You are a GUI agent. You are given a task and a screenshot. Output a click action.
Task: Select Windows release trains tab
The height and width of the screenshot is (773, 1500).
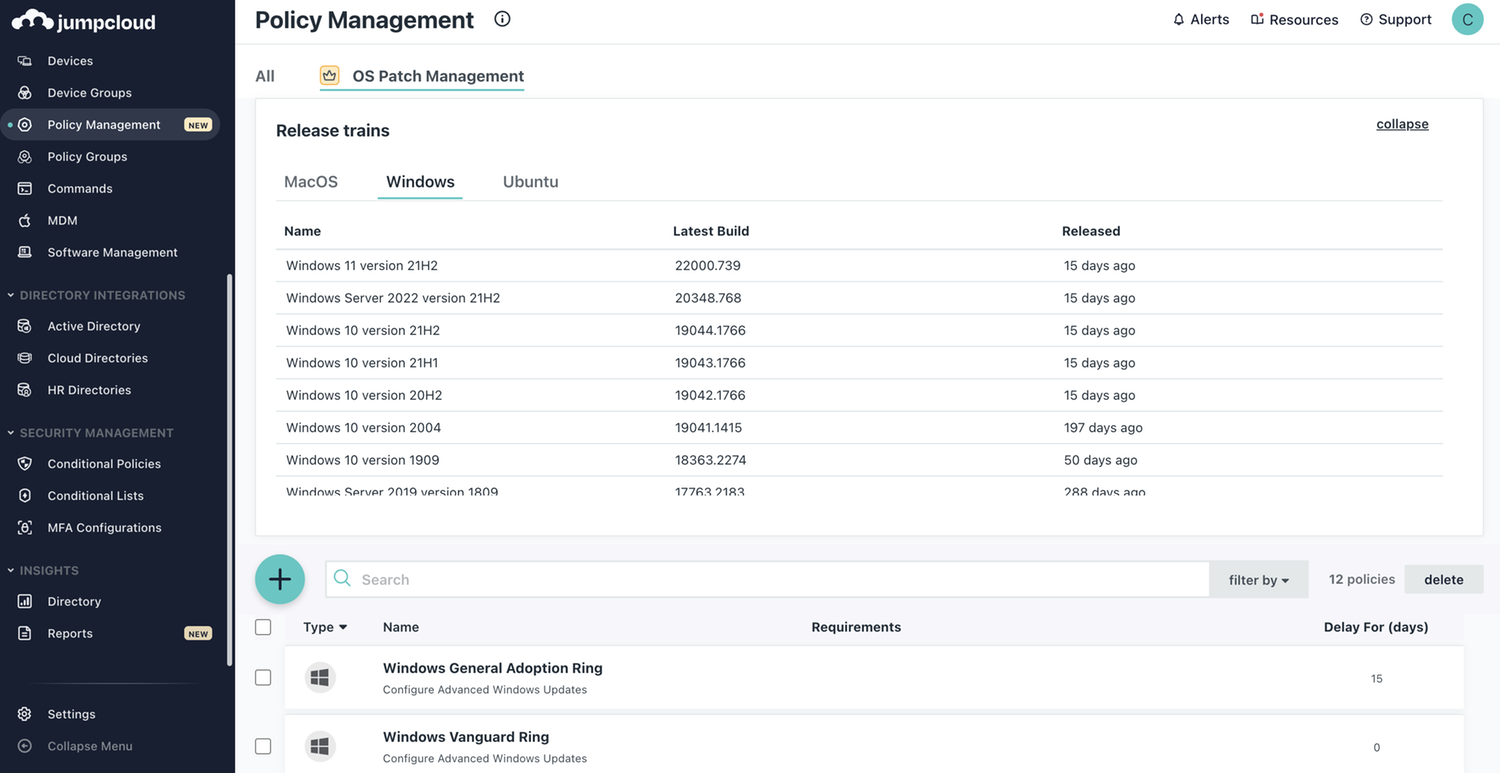420,182
